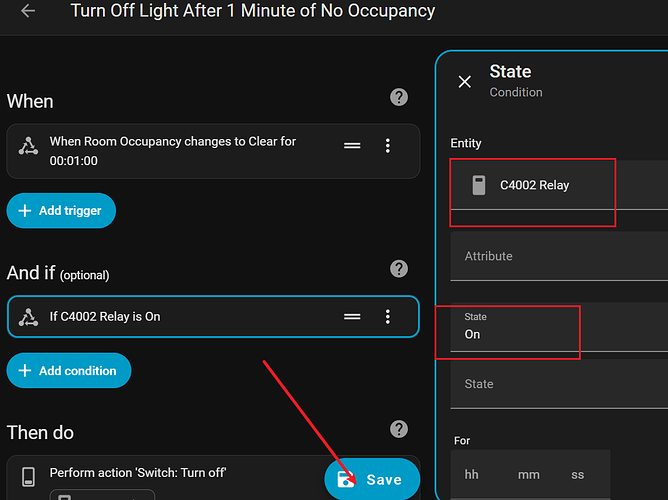Viewport: 668px width, 500px height.
Task: Click the Add trigger button
Action: 61,211
